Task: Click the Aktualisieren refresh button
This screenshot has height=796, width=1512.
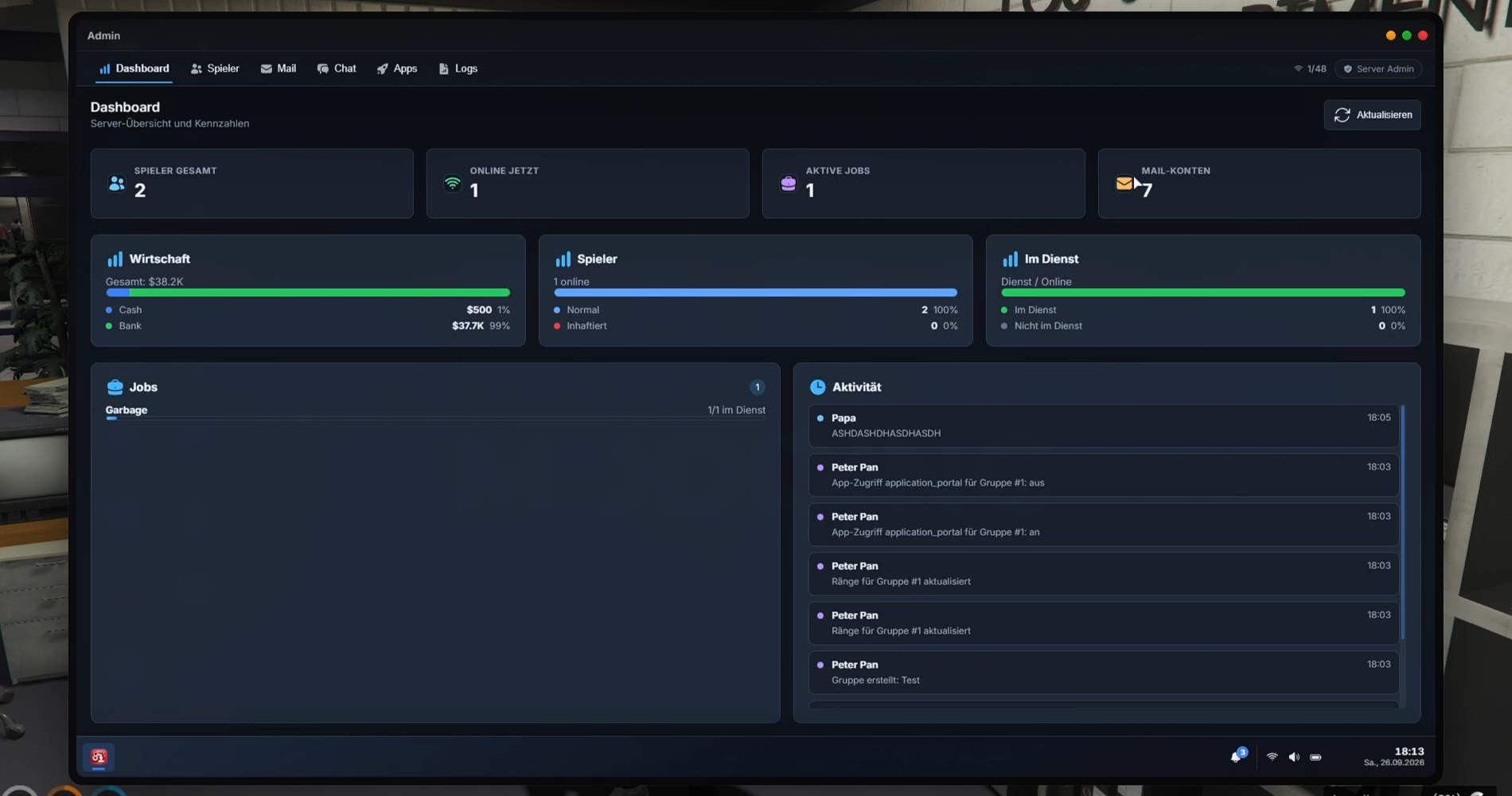Action: (x=1373, y=115)
